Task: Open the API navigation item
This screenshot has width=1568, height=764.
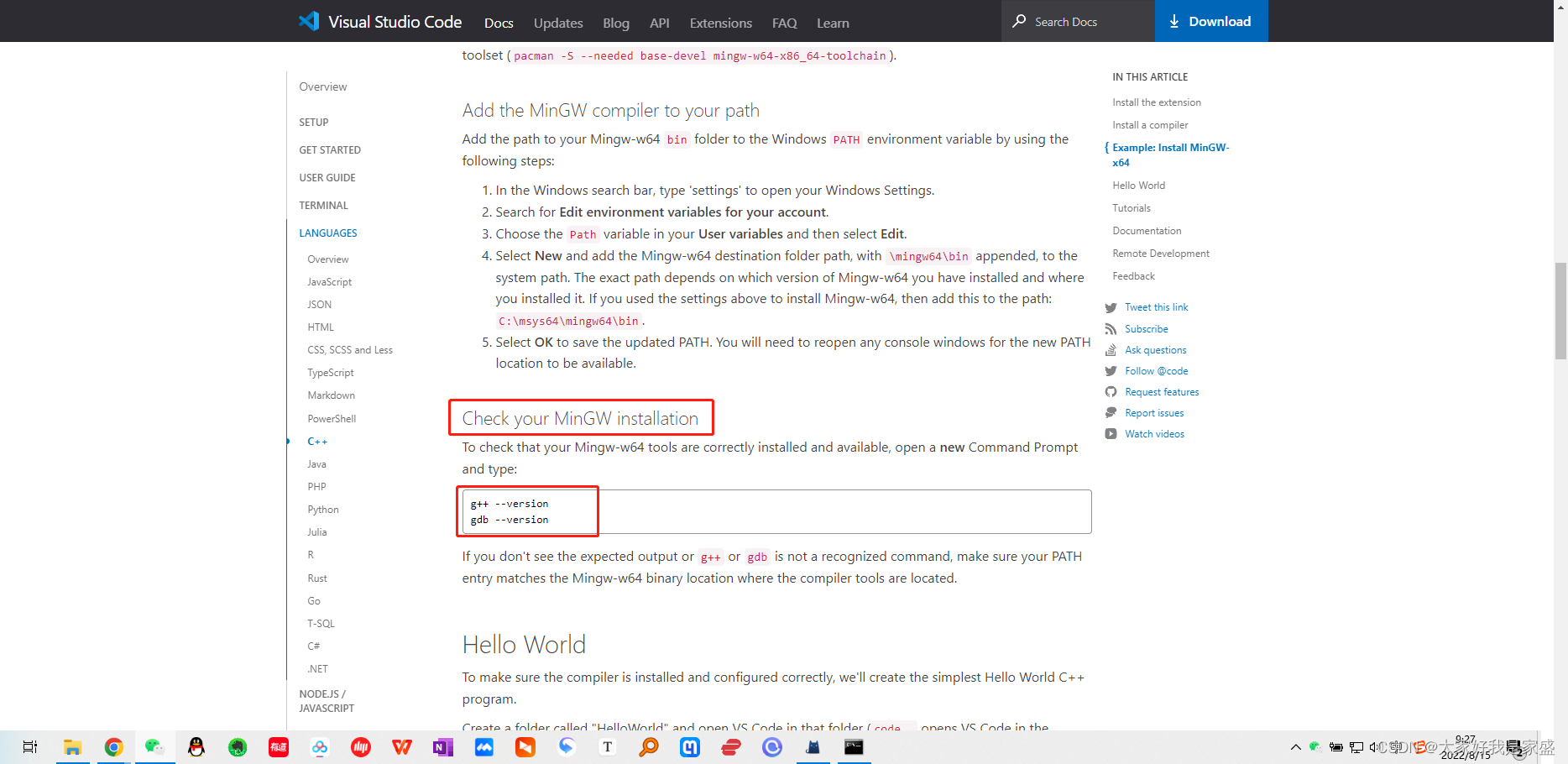Action: [660, 24]
